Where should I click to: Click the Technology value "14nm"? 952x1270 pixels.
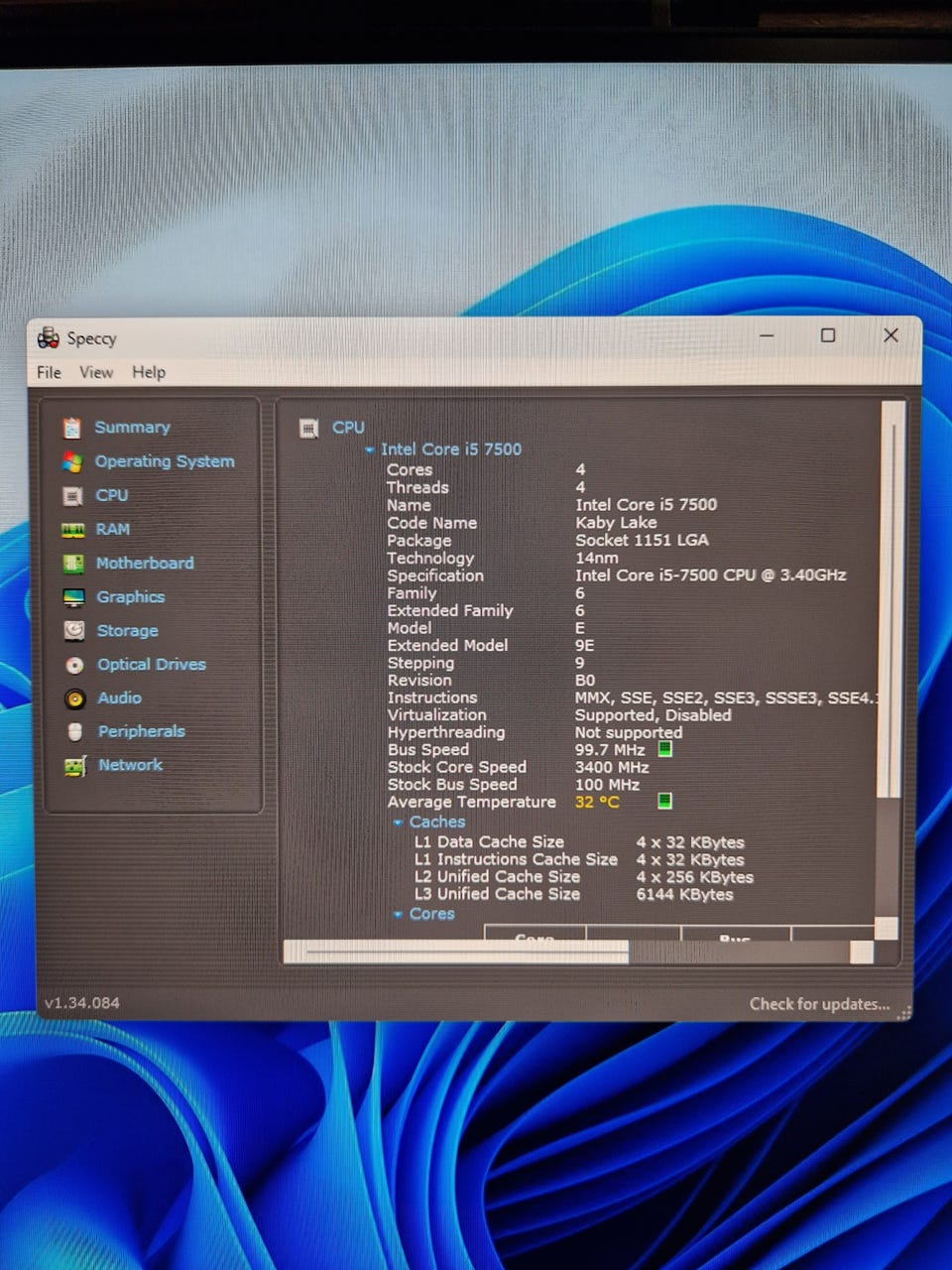pyautogui.click(x=596, y=558)
